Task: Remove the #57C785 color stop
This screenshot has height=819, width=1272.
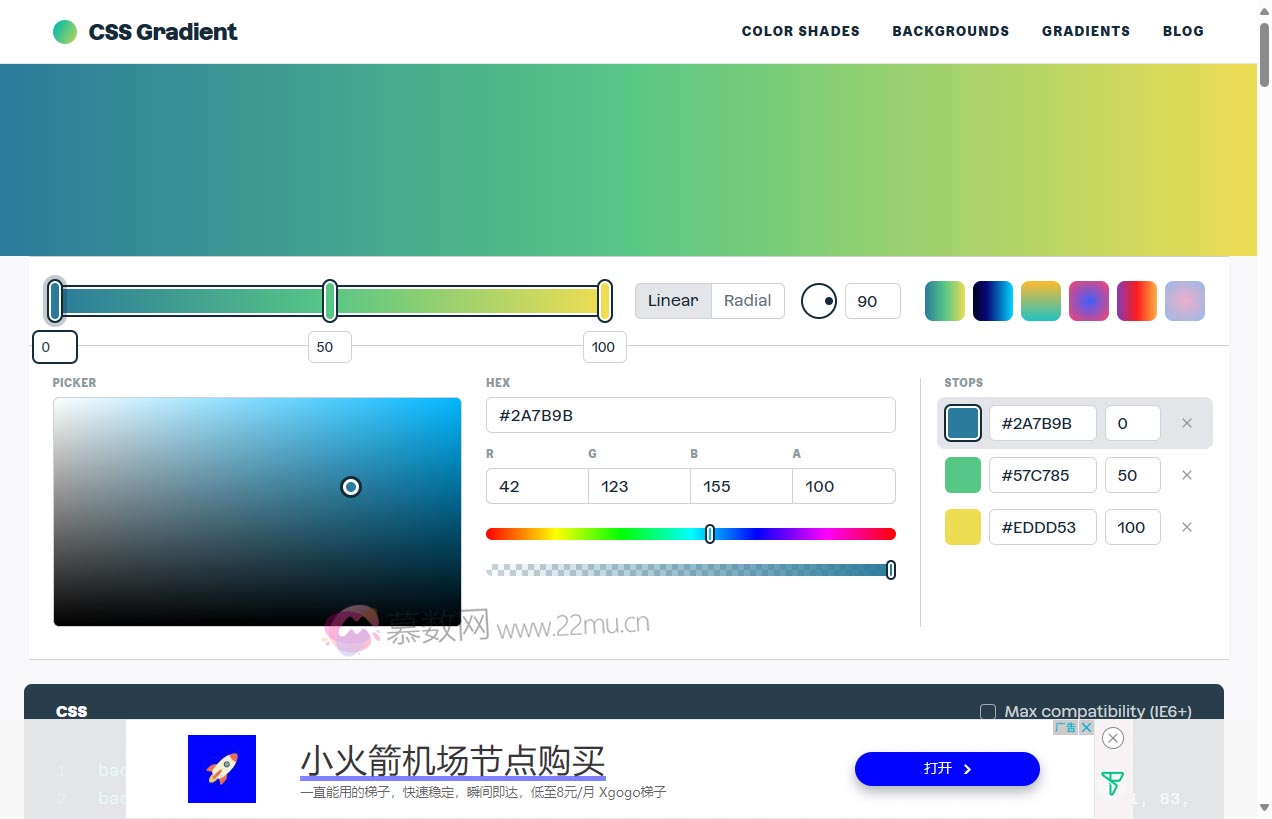Action: [1186, 475]
